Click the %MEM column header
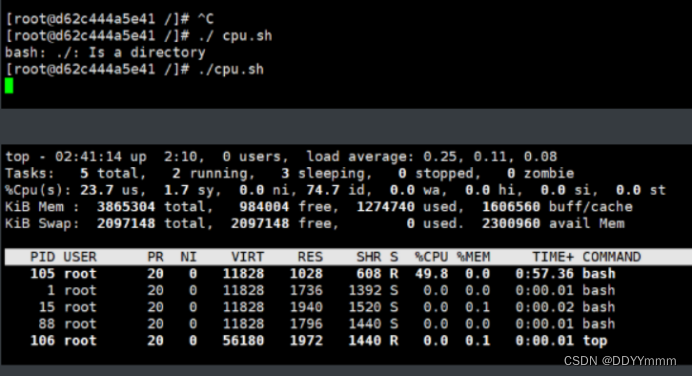This screenshot has height=376, width=692. coord(473,257)
